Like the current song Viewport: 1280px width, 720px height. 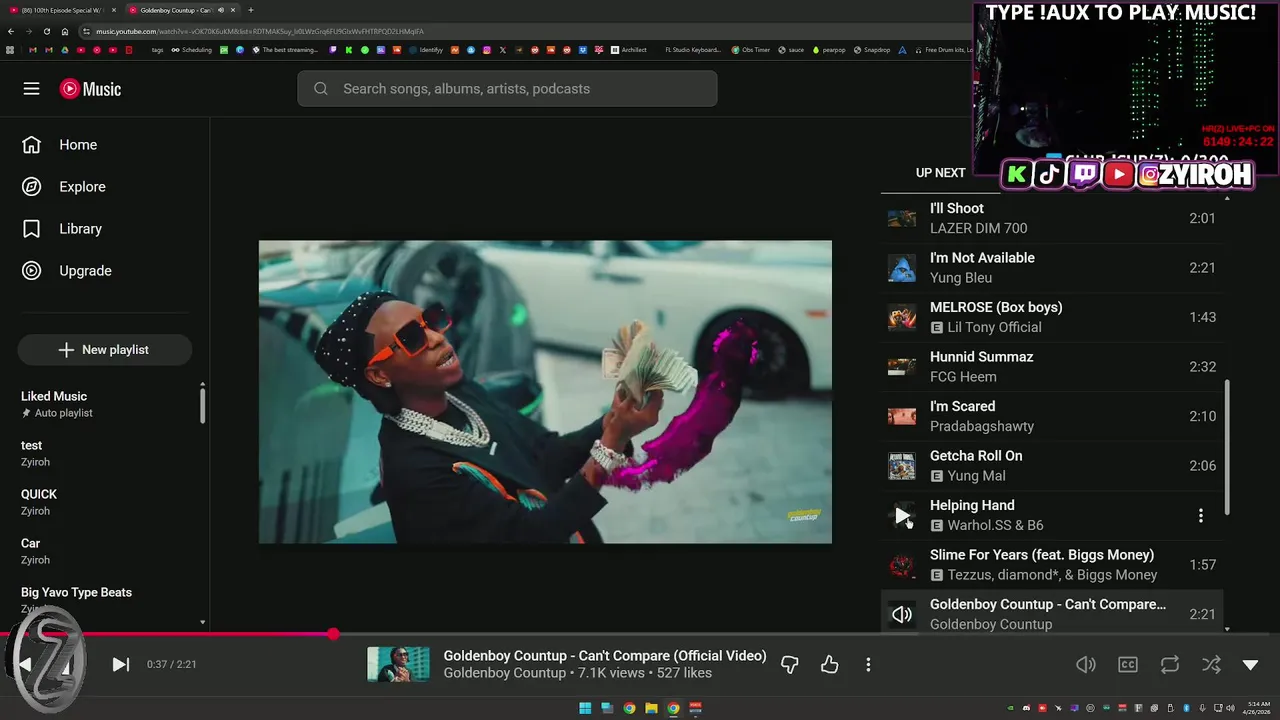coord(830,665)
